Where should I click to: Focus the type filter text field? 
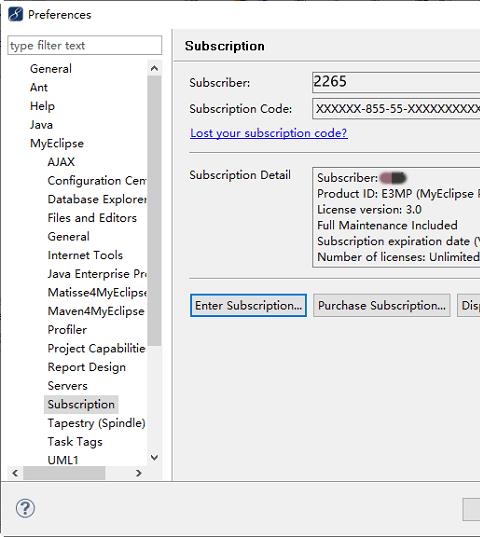coord(85,45)
